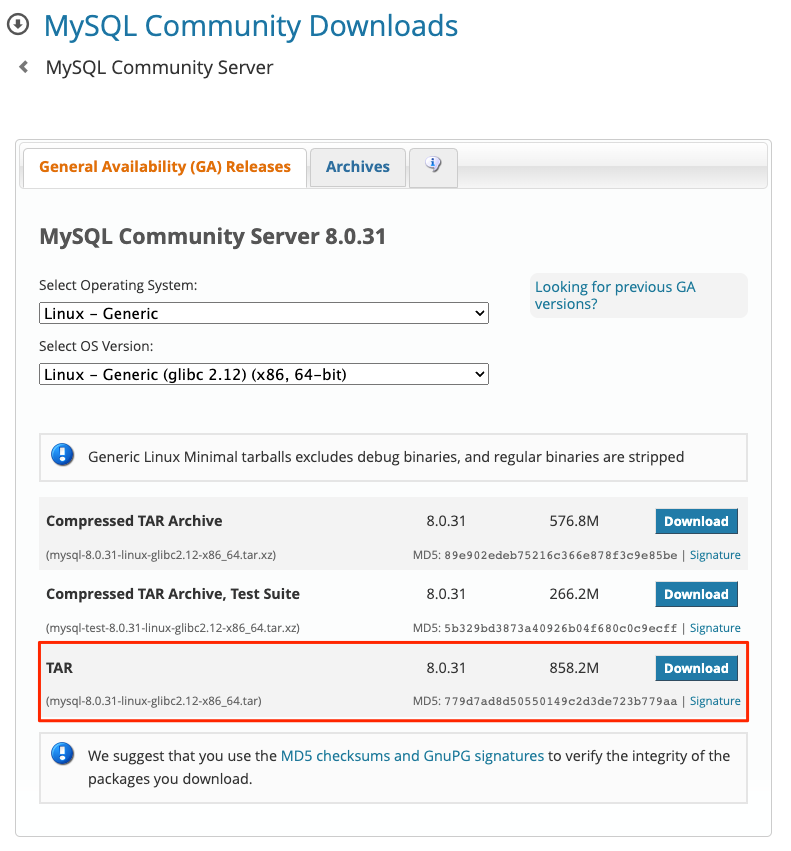The width and height of the screenshot is (791, 851).
Task: Click filename mysql-8.0.31-linux-glibc2.12-x86_64.tar
Action: 154,701
